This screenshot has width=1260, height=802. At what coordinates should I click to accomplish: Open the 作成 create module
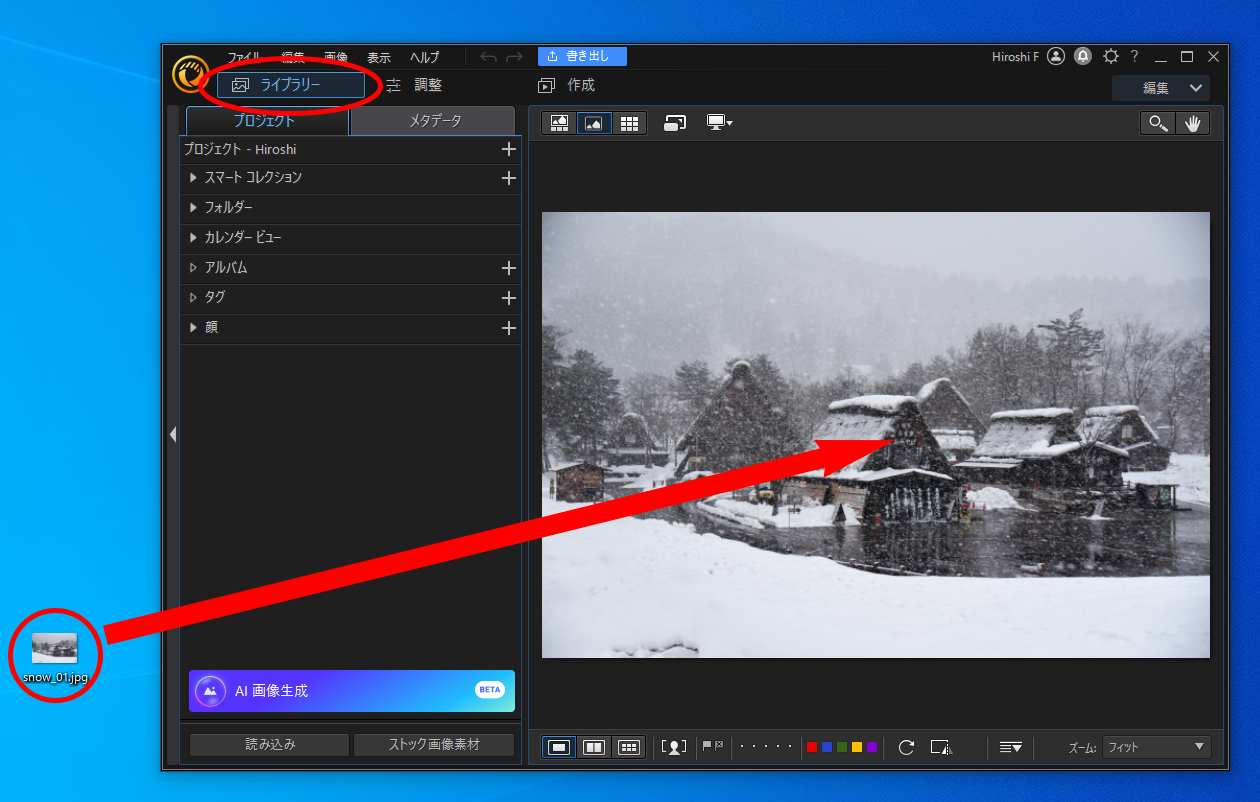coord(566,85)
